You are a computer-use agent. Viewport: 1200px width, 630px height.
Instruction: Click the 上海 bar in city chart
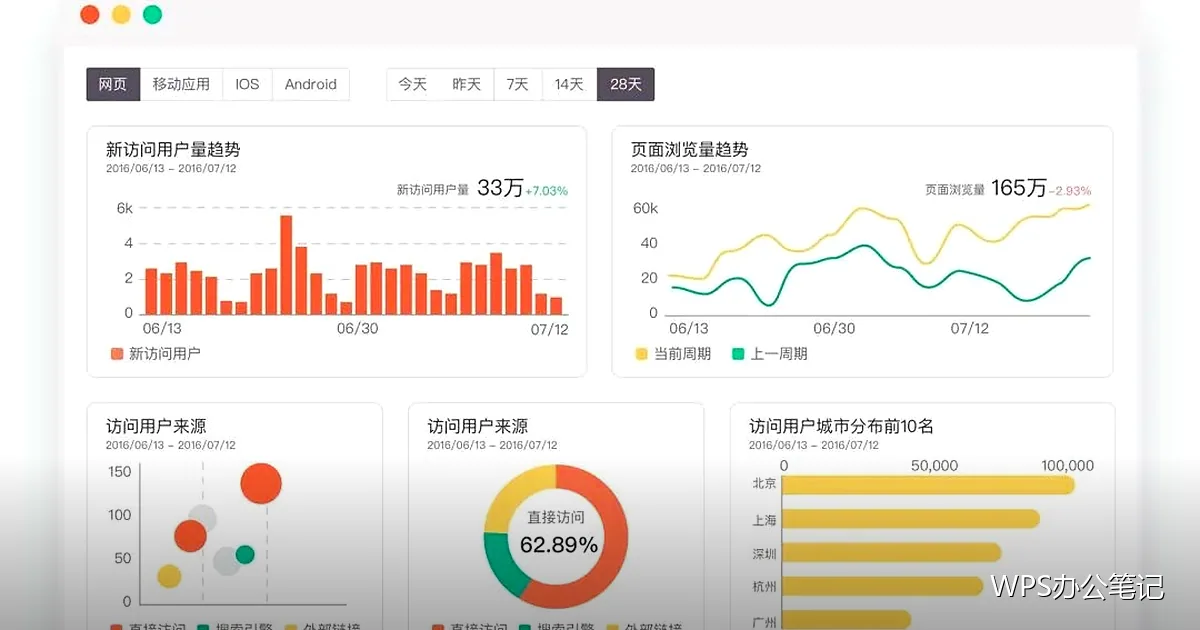[911, 519]
